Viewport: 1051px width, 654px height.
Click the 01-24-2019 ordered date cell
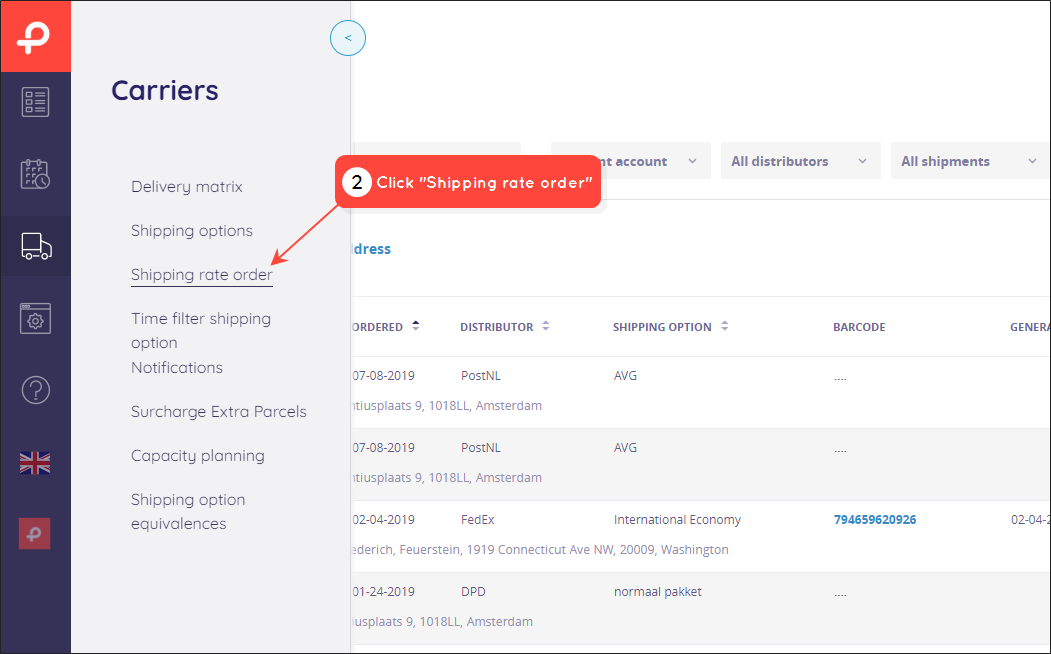coord(383,592)
